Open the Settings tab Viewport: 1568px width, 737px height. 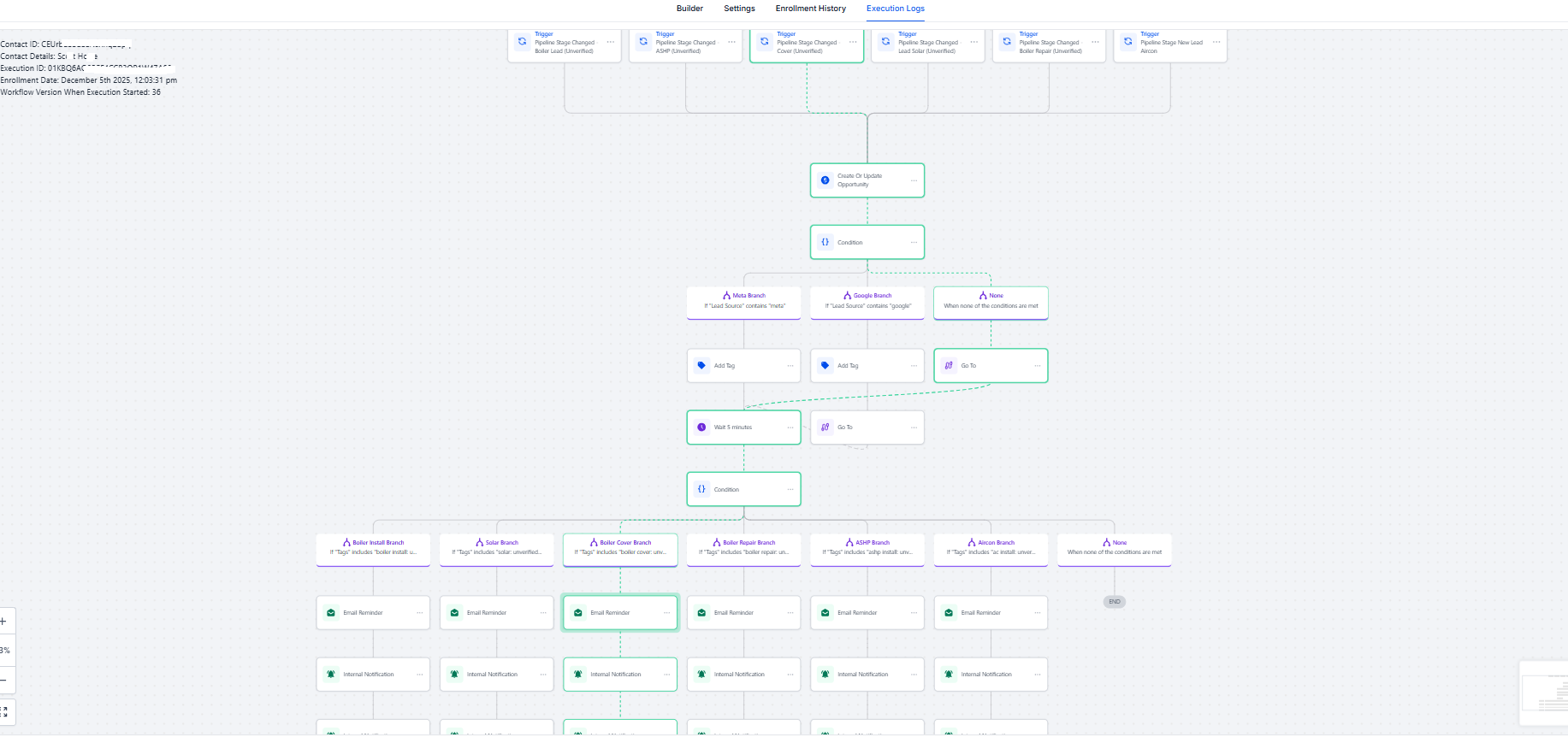(x=739, y=9)
